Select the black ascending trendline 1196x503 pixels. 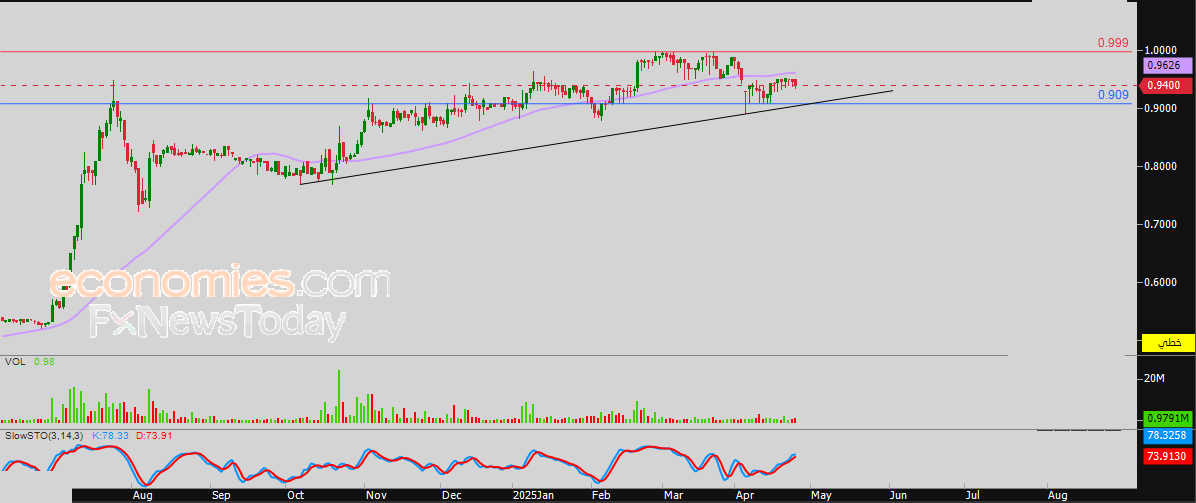595,137
